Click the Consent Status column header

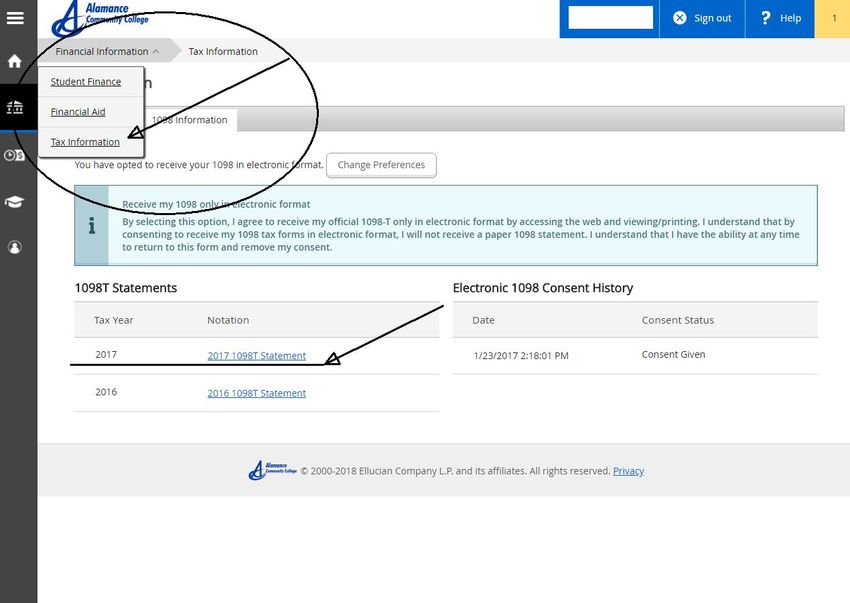pos(678,320)
